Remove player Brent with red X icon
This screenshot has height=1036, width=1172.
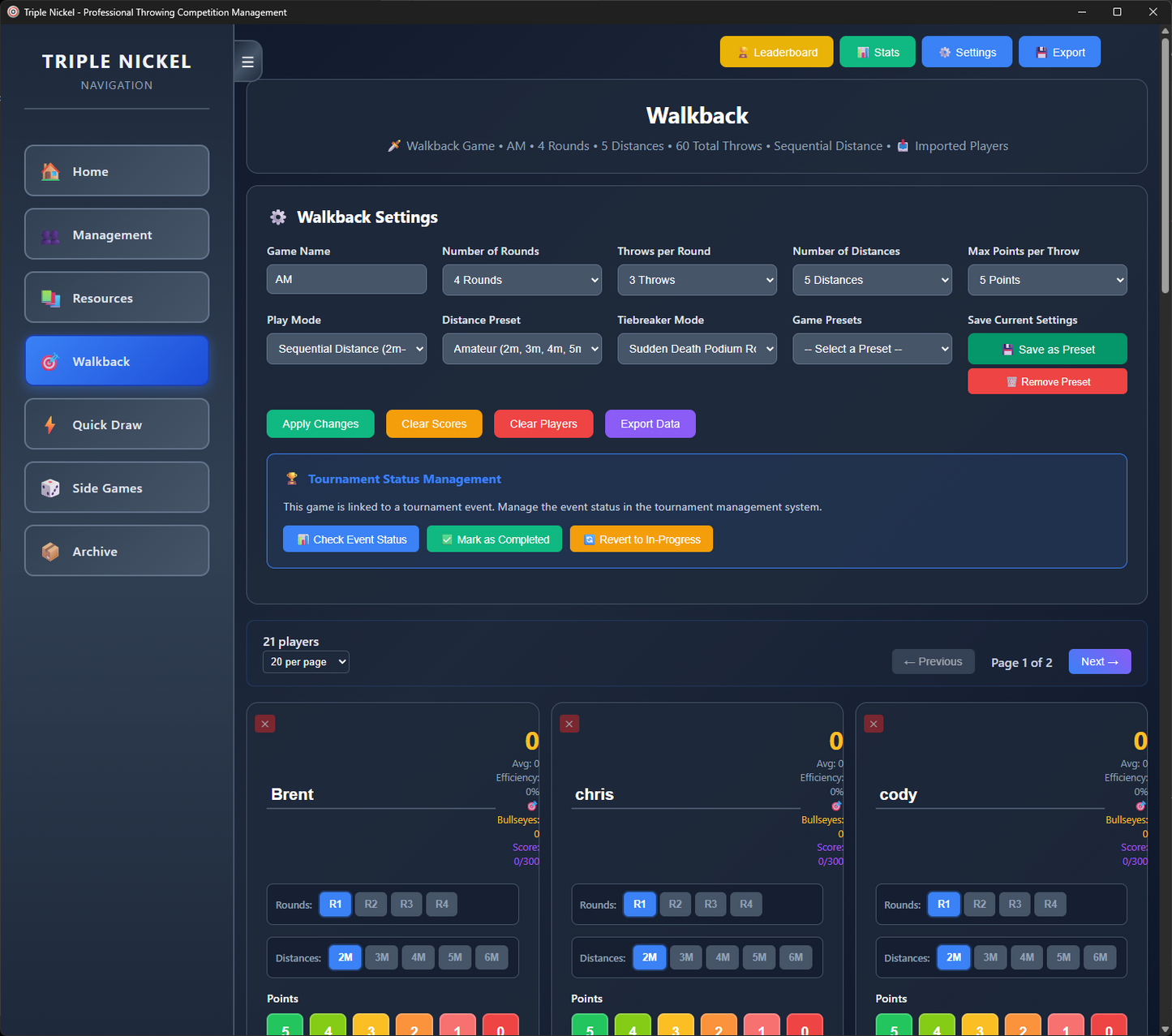click(265, 724)
